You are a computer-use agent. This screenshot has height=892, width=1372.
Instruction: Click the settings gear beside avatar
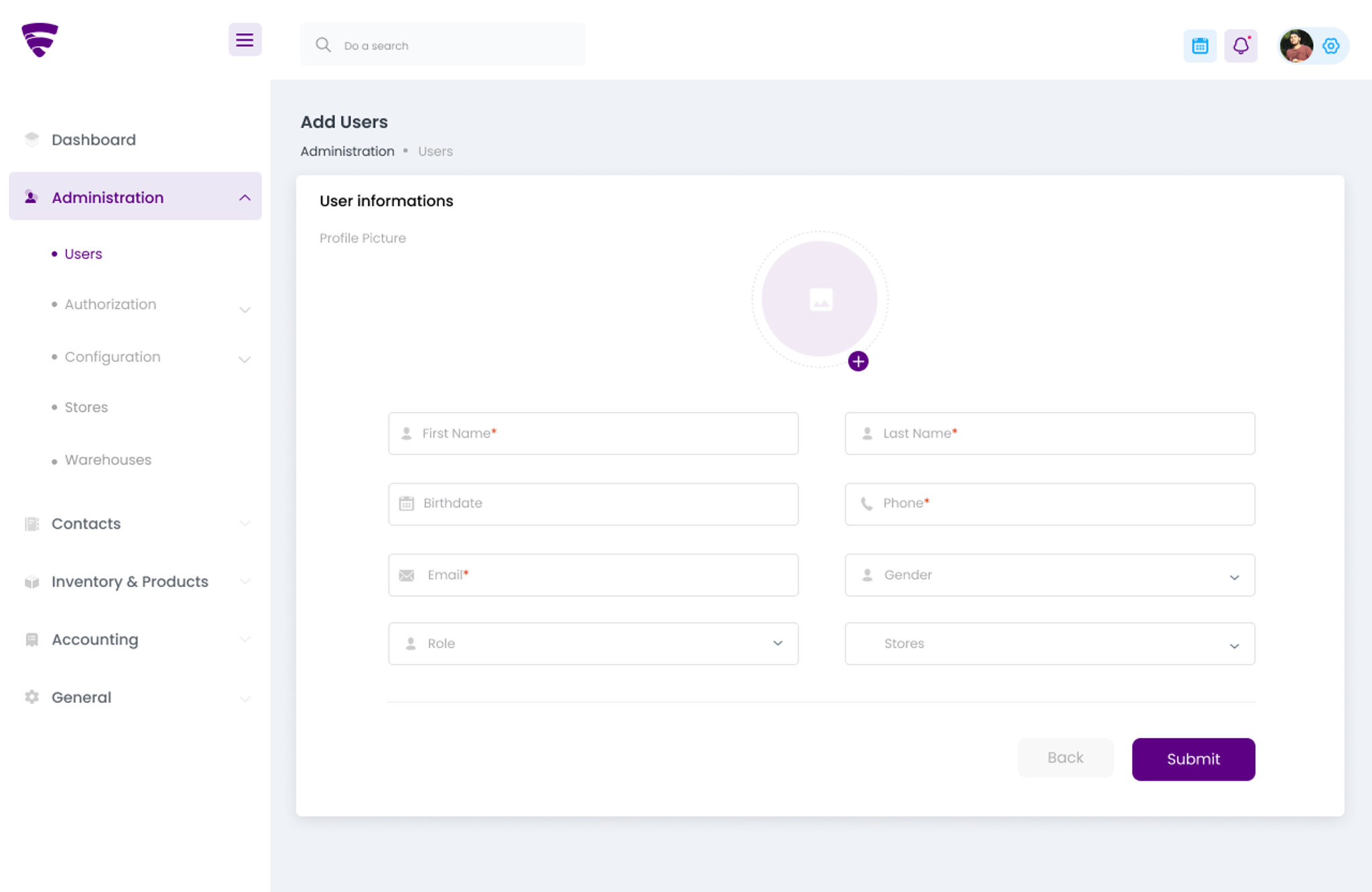tap(1331, 46)
